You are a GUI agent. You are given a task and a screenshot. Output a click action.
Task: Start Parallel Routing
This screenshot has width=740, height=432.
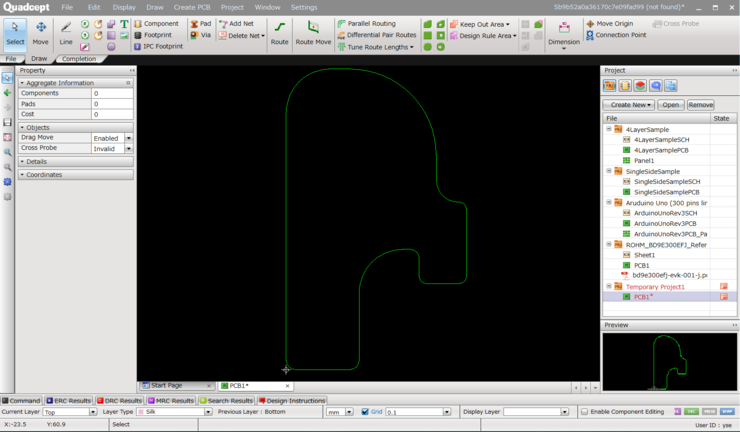click(x=367, y=24)
